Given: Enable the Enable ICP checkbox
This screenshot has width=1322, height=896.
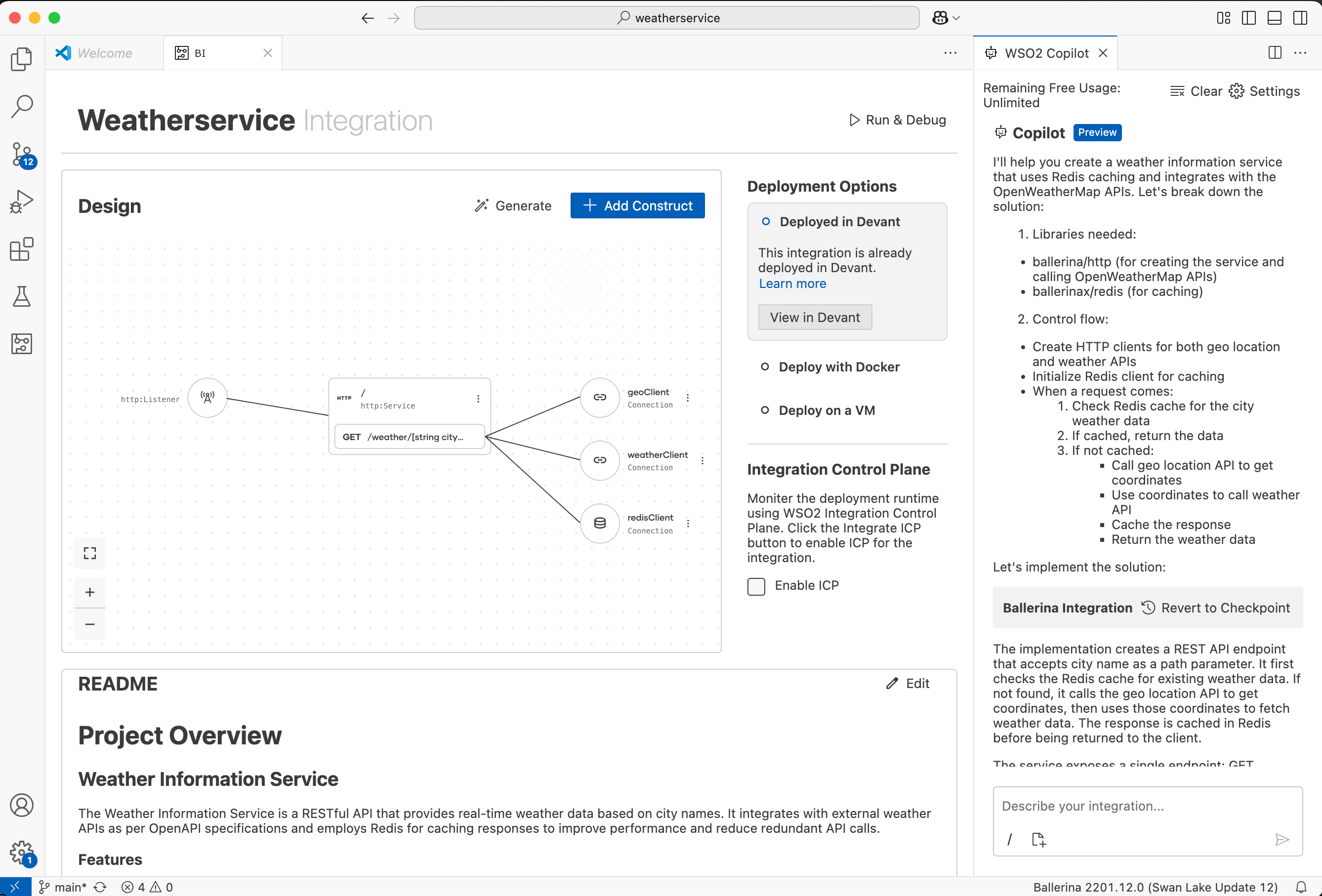Looking at the screenshot, I should point(756,586).
